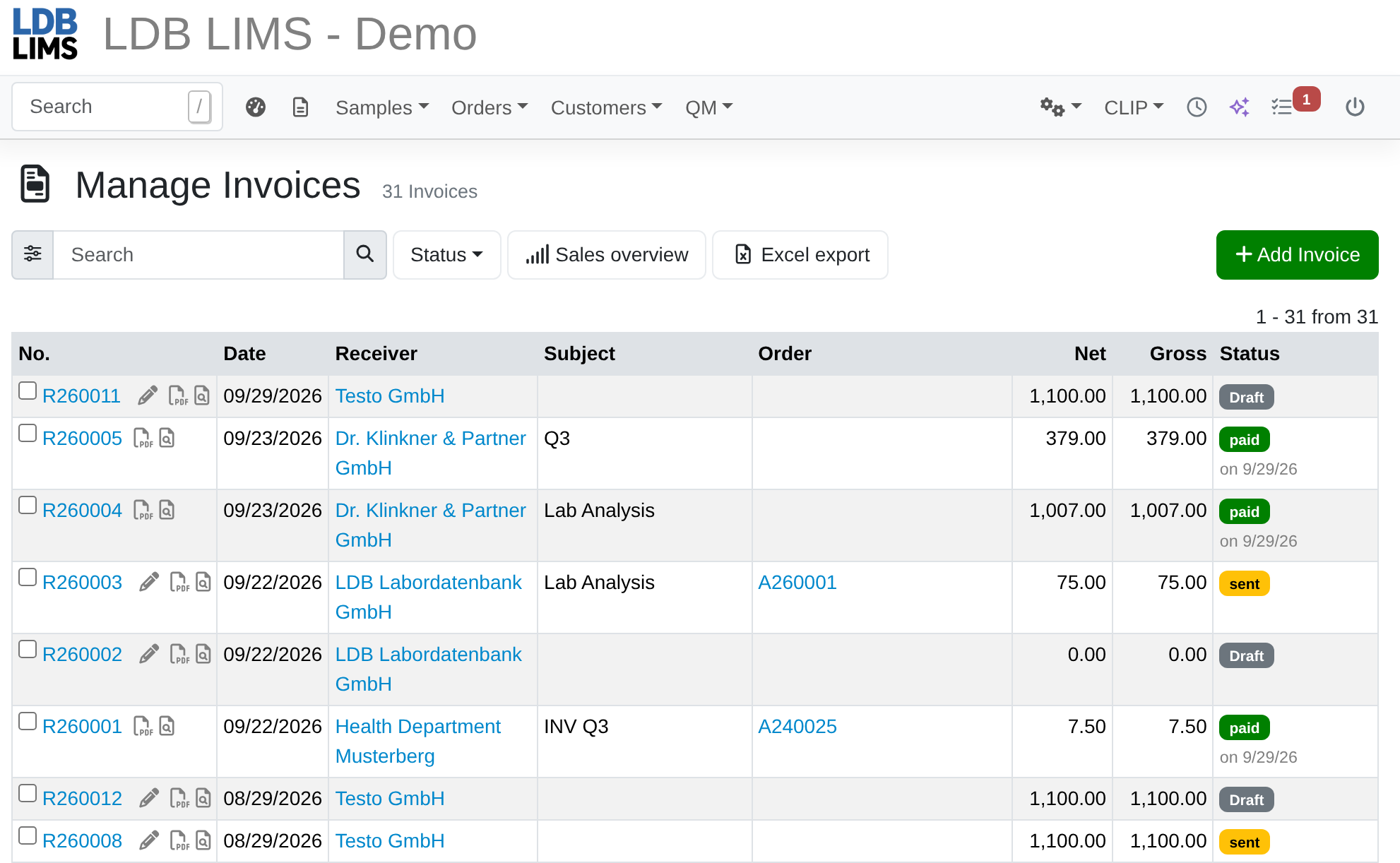The height and width of the screenshot is (863, 1400).
Task: Open Health Department Musterberg receiver link
Action: (x=418, y=741)
